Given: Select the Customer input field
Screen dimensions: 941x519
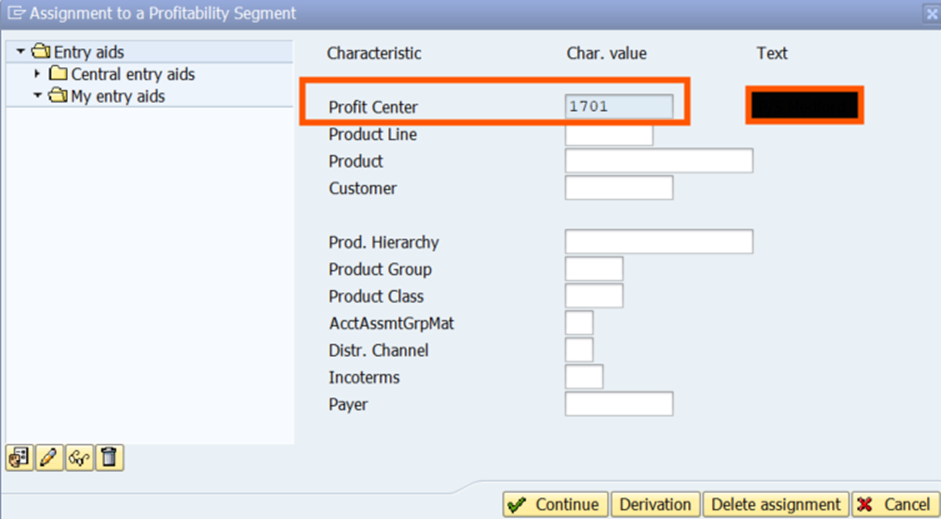Looking at the screenshot, I should point(618,188).
